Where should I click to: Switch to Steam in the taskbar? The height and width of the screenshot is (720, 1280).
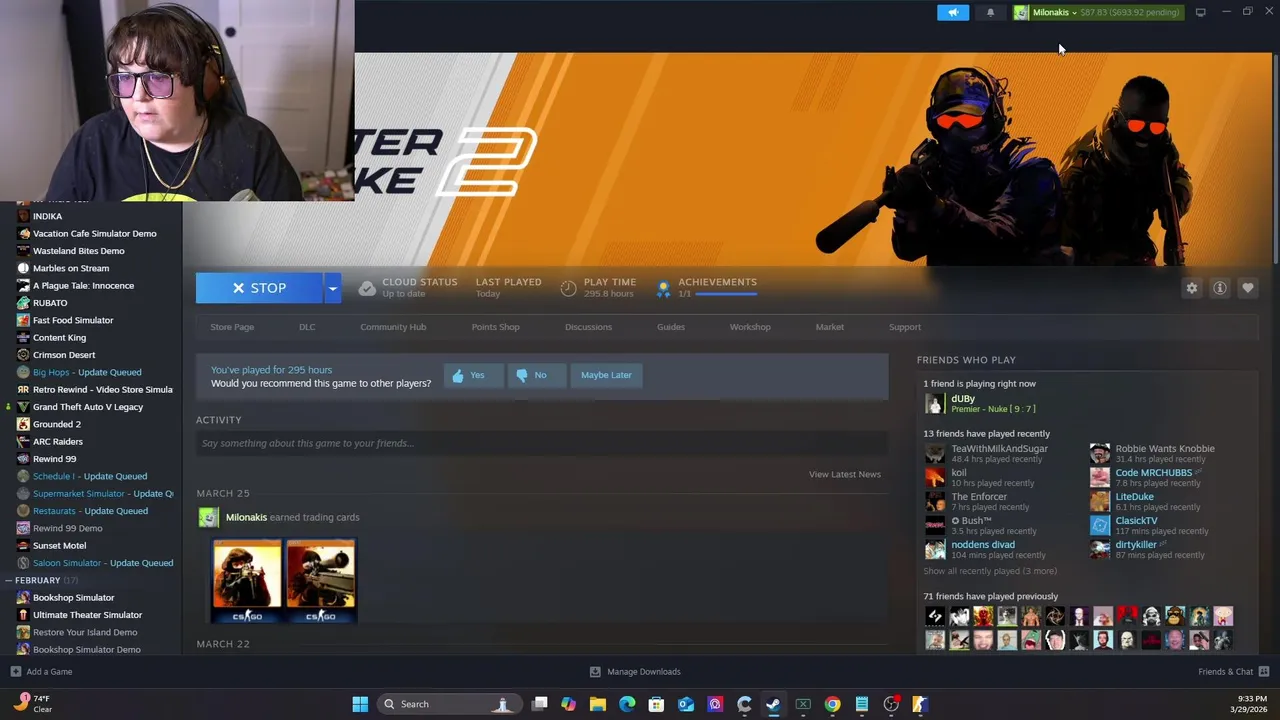[x=773, y=704]
